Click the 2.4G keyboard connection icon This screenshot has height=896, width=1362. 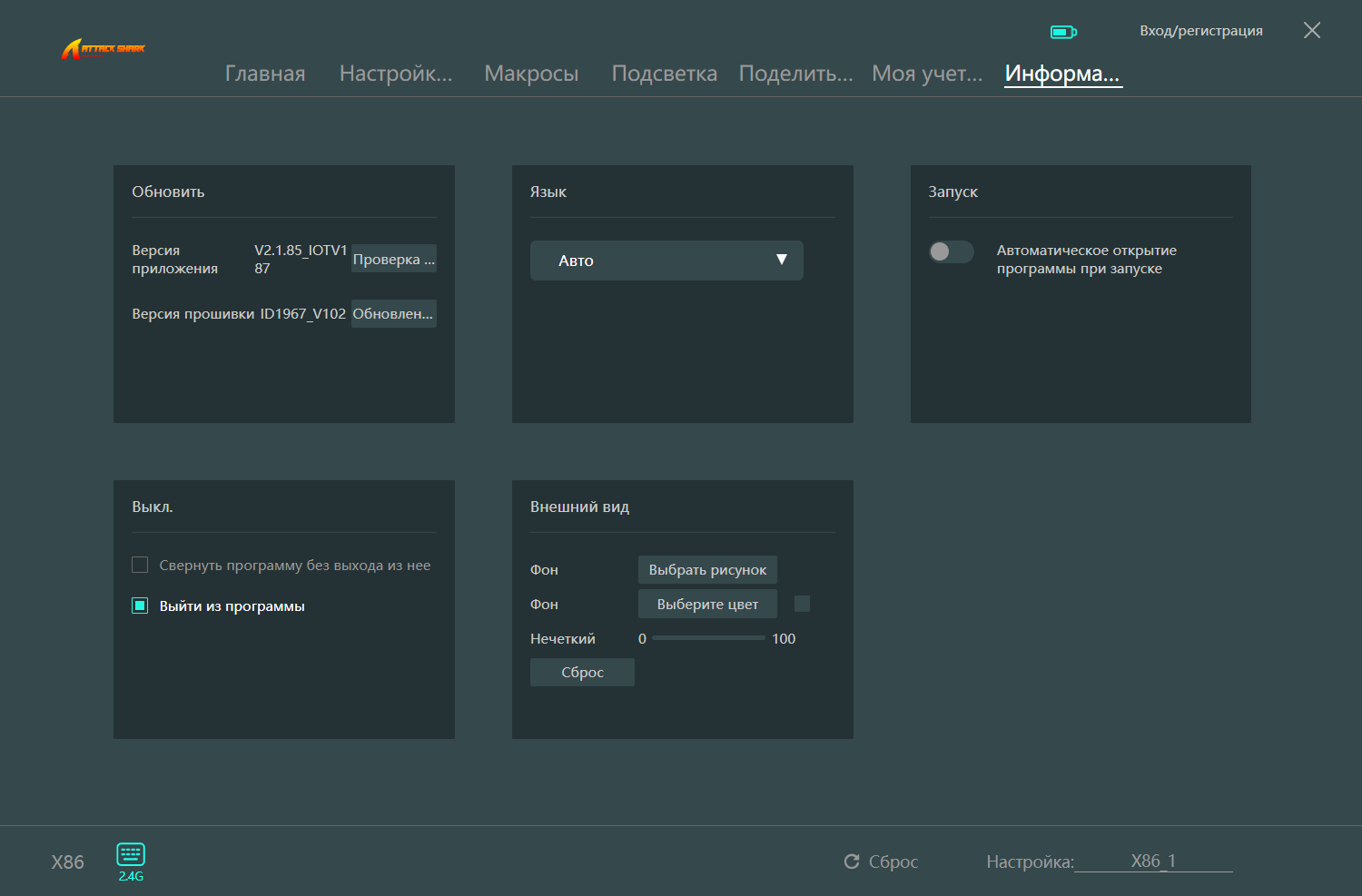point(131,854)
